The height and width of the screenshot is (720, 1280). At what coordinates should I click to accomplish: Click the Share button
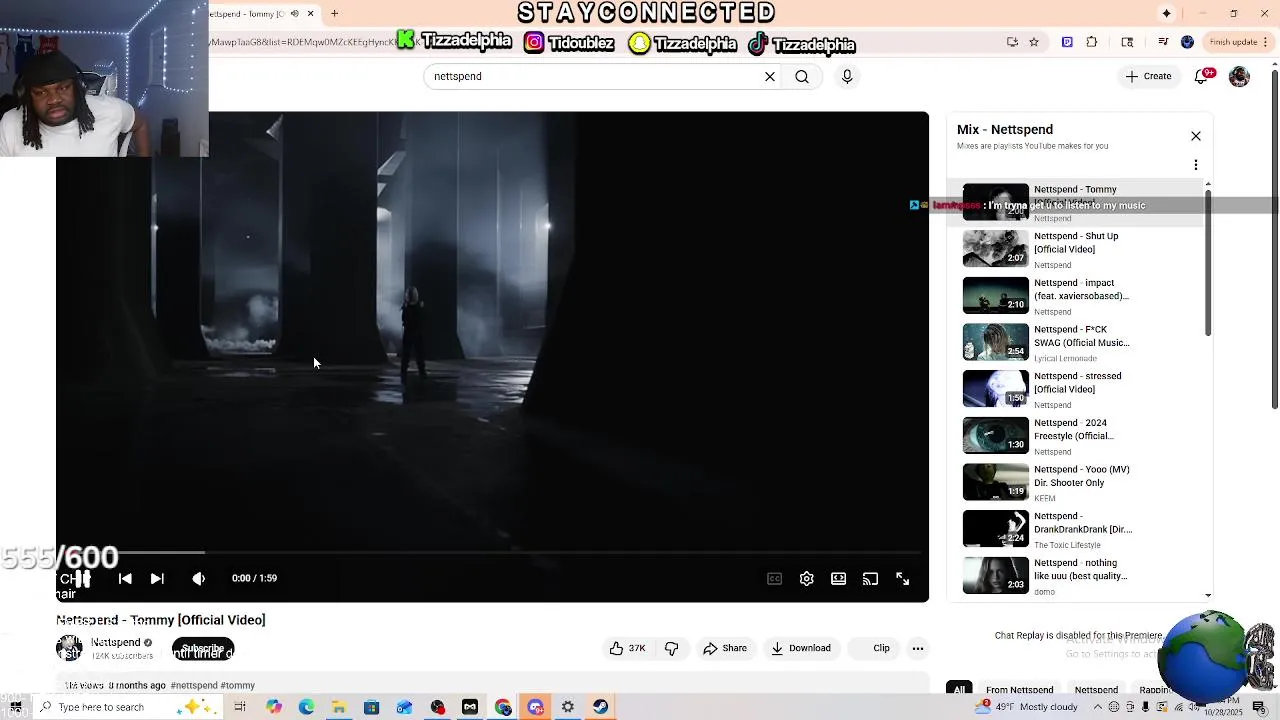coord(725,648)
